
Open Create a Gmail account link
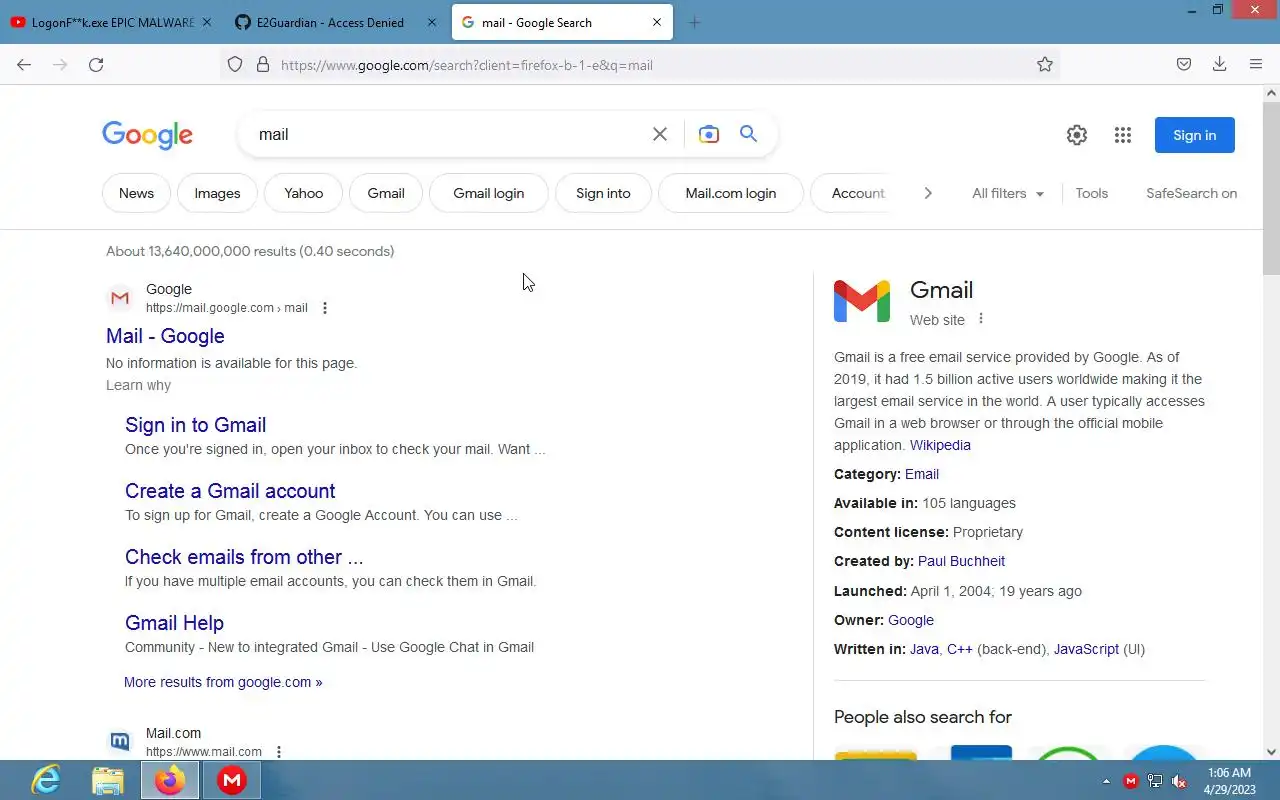230,491
